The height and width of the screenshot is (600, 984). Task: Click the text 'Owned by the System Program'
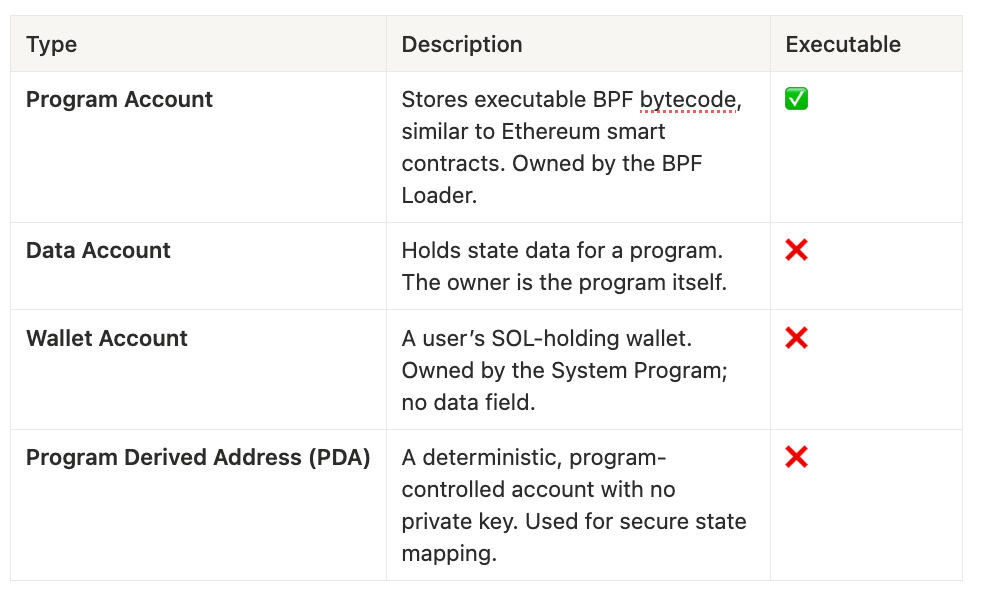point(563,370)
